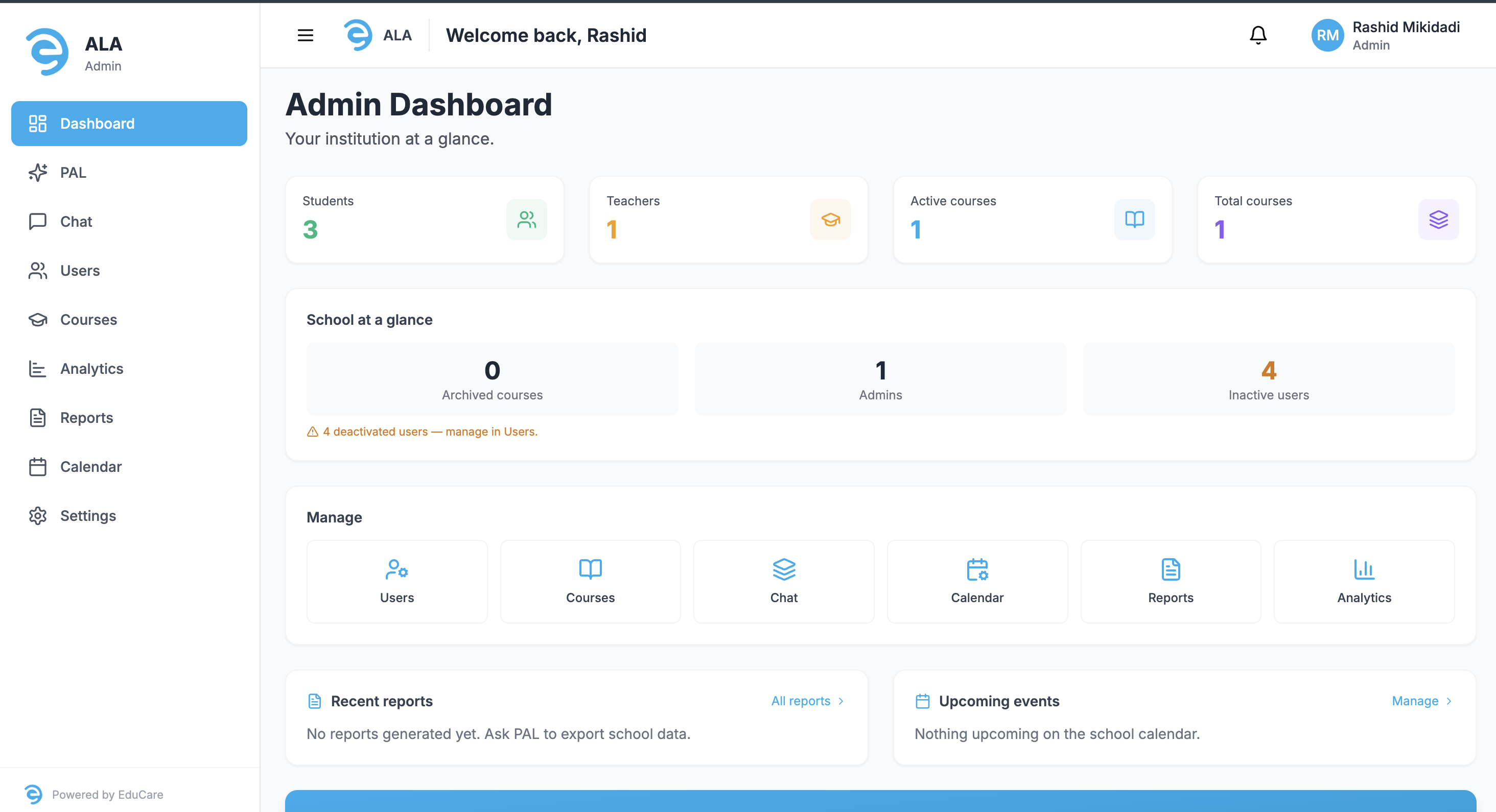This screenshot has width=1496, height=812.
Task: Open Reports in the sidebar
Action: 129,418
